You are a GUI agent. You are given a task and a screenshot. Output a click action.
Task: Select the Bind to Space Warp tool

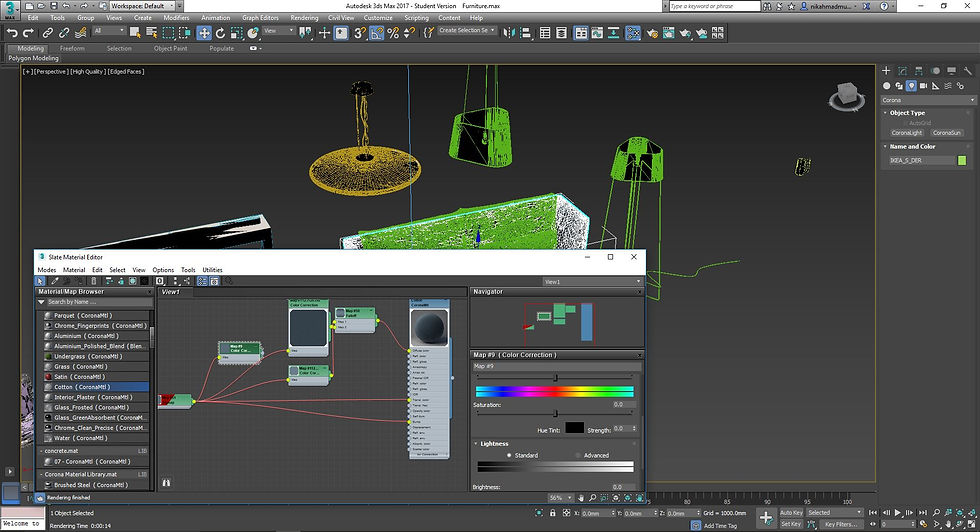[80, 33]
